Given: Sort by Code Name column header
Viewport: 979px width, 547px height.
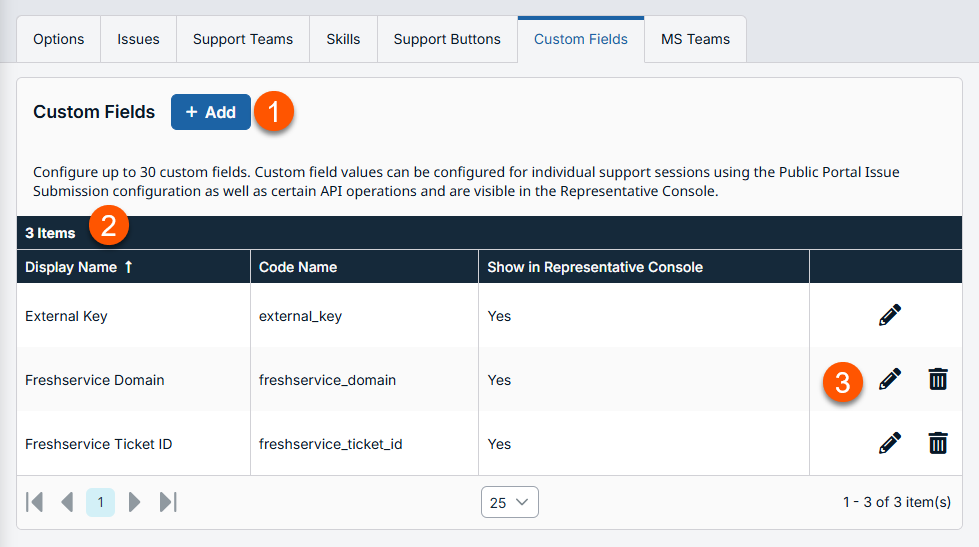Looking at the screenshot, I should [x=298, y=267].
